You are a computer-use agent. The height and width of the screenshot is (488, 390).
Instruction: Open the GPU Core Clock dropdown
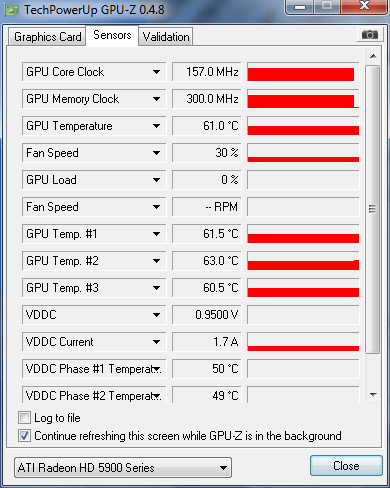[156, 72]
